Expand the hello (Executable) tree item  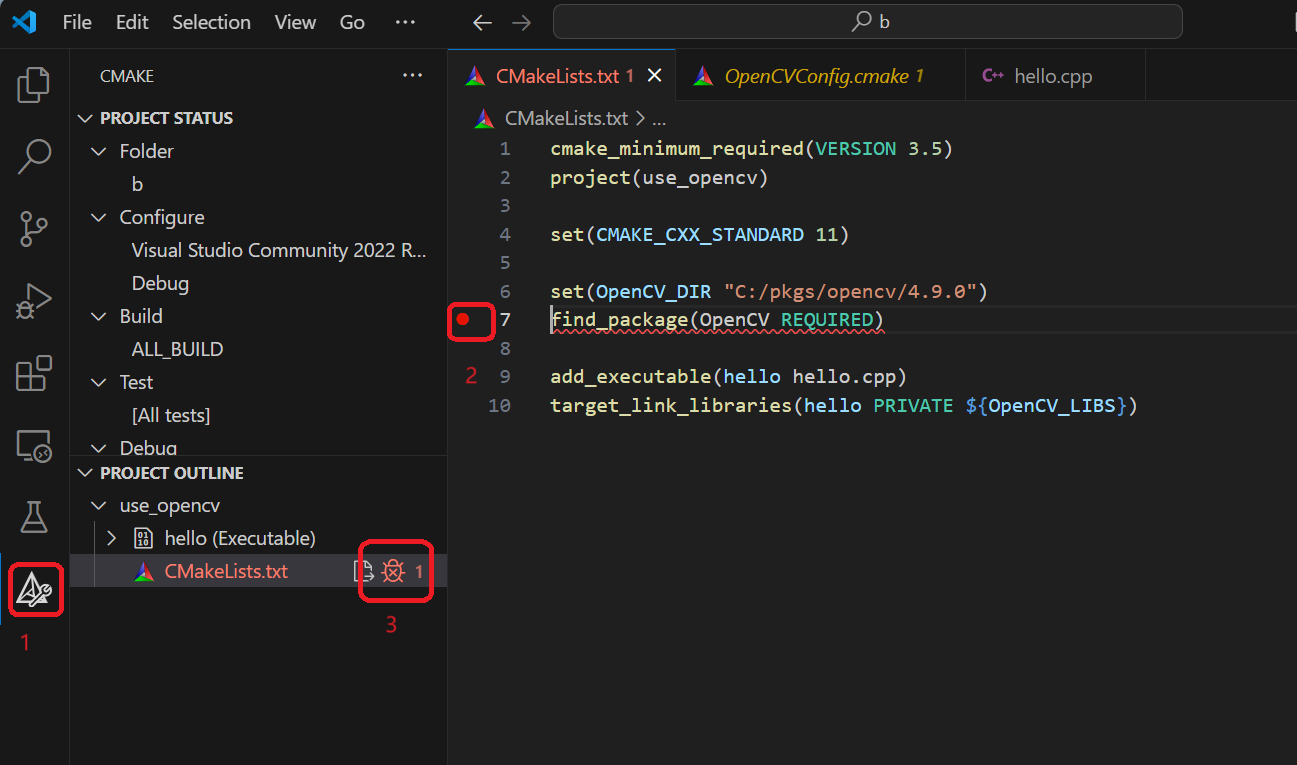pos(110,538)
